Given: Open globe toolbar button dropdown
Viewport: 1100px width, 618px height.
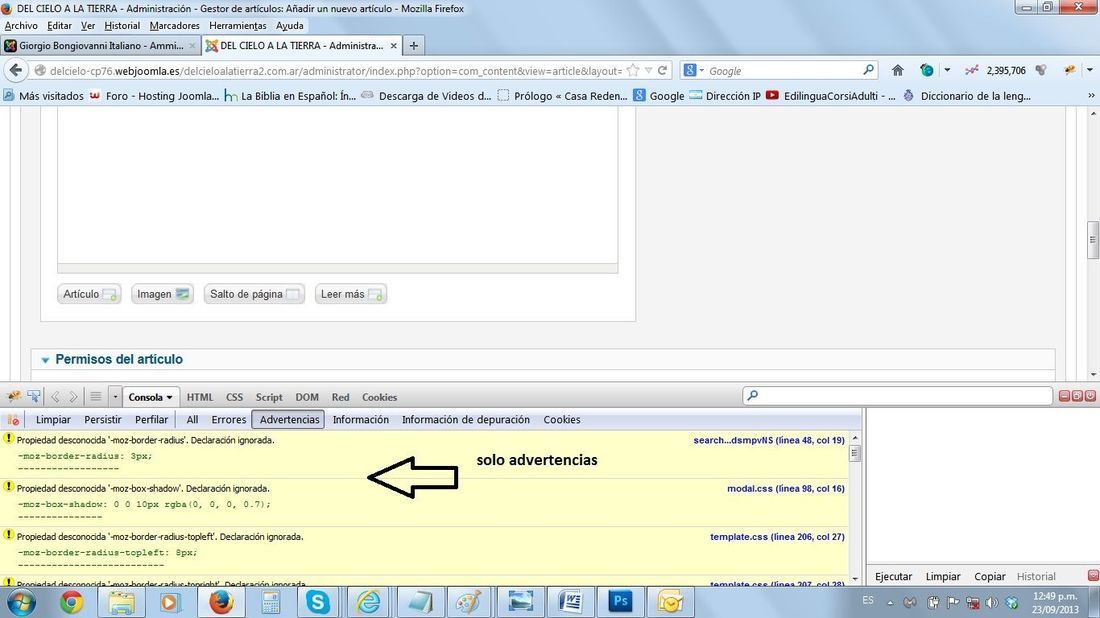Looking at the screenshot, I should coord(947,70).
